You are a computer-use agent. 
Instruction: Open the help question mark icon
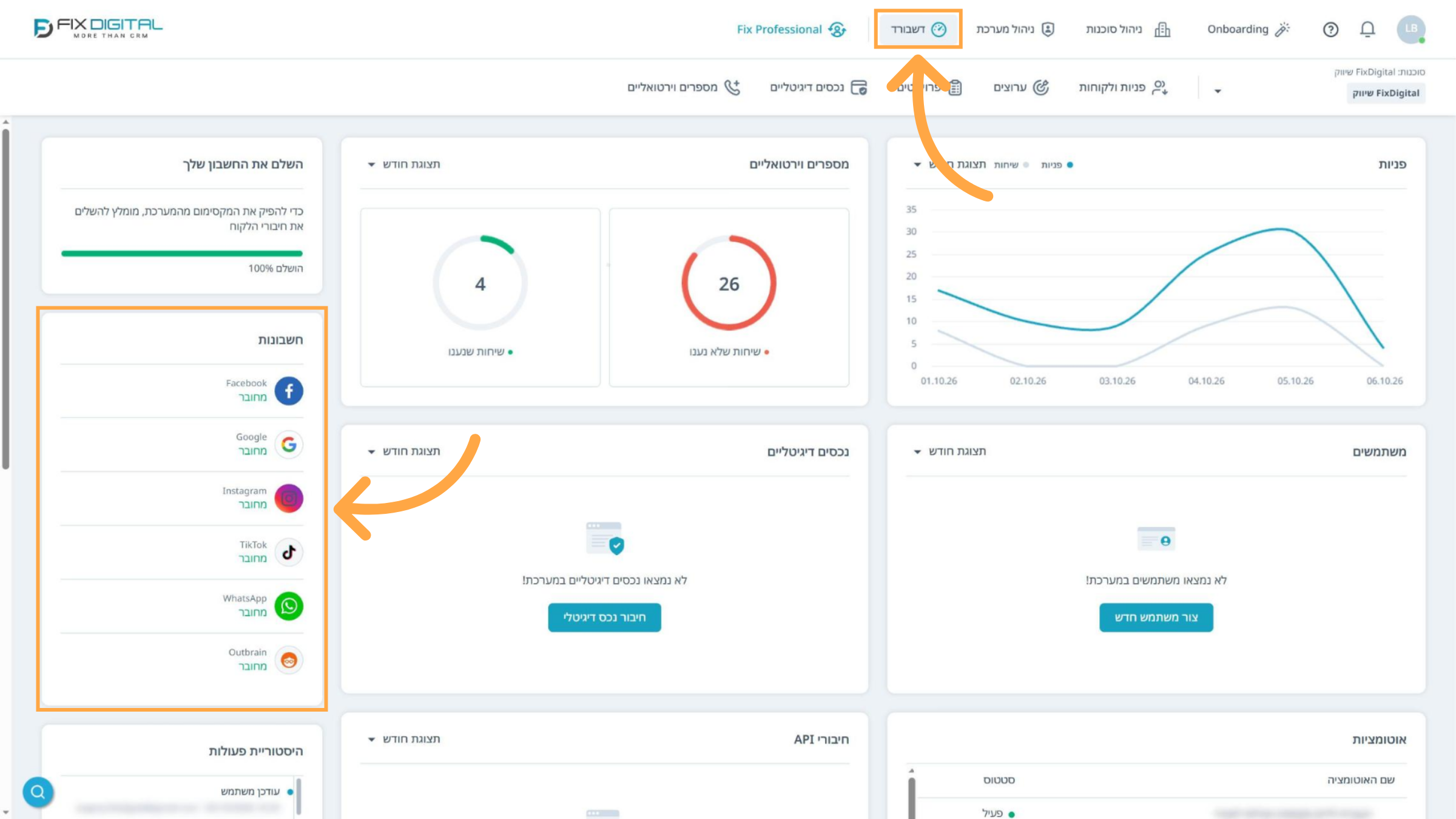click(x=1330, y=29)
